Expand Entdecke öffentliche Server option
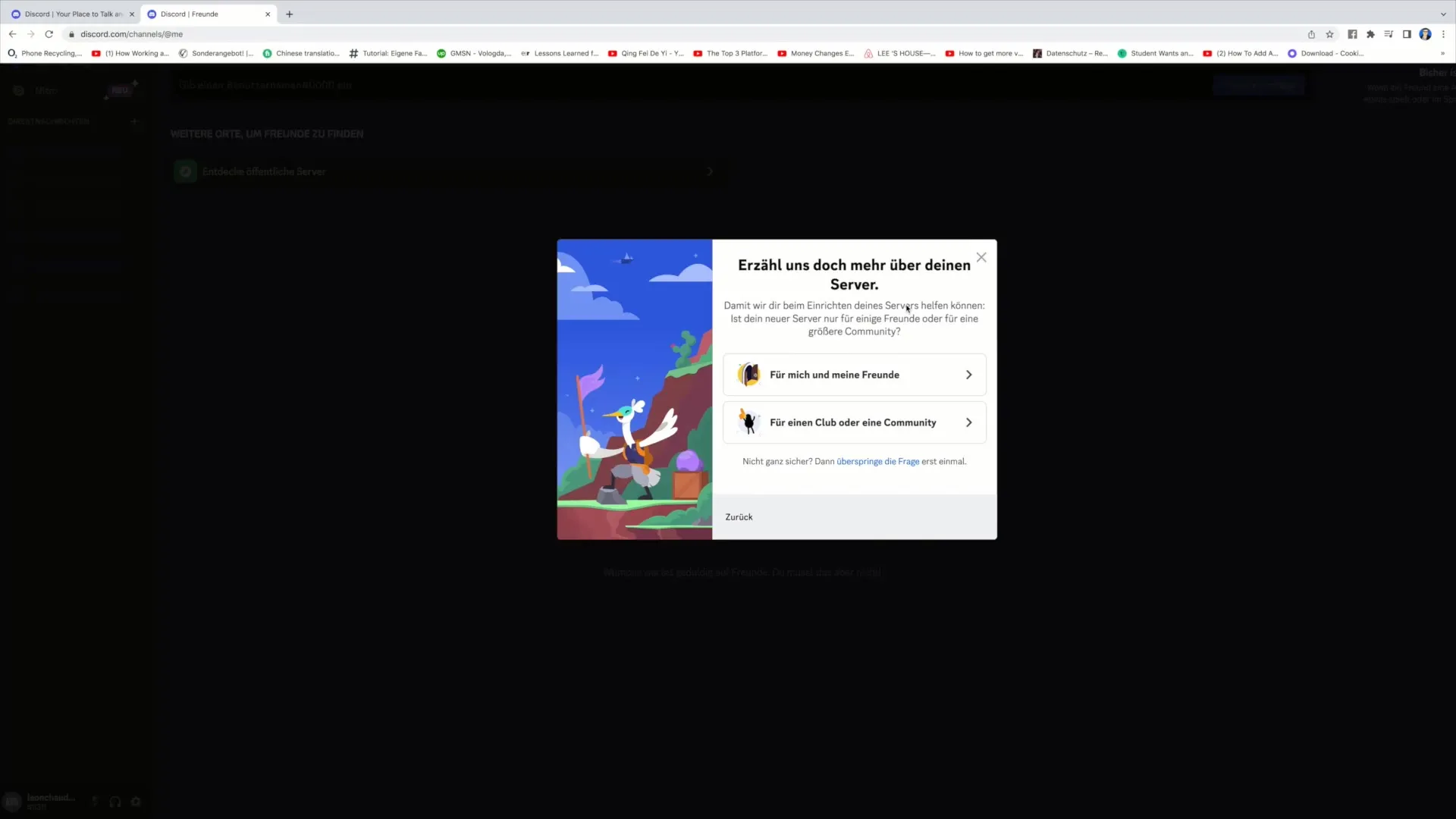The width and height of the screenshot is (1456, 819). click(x=709, y=171)
